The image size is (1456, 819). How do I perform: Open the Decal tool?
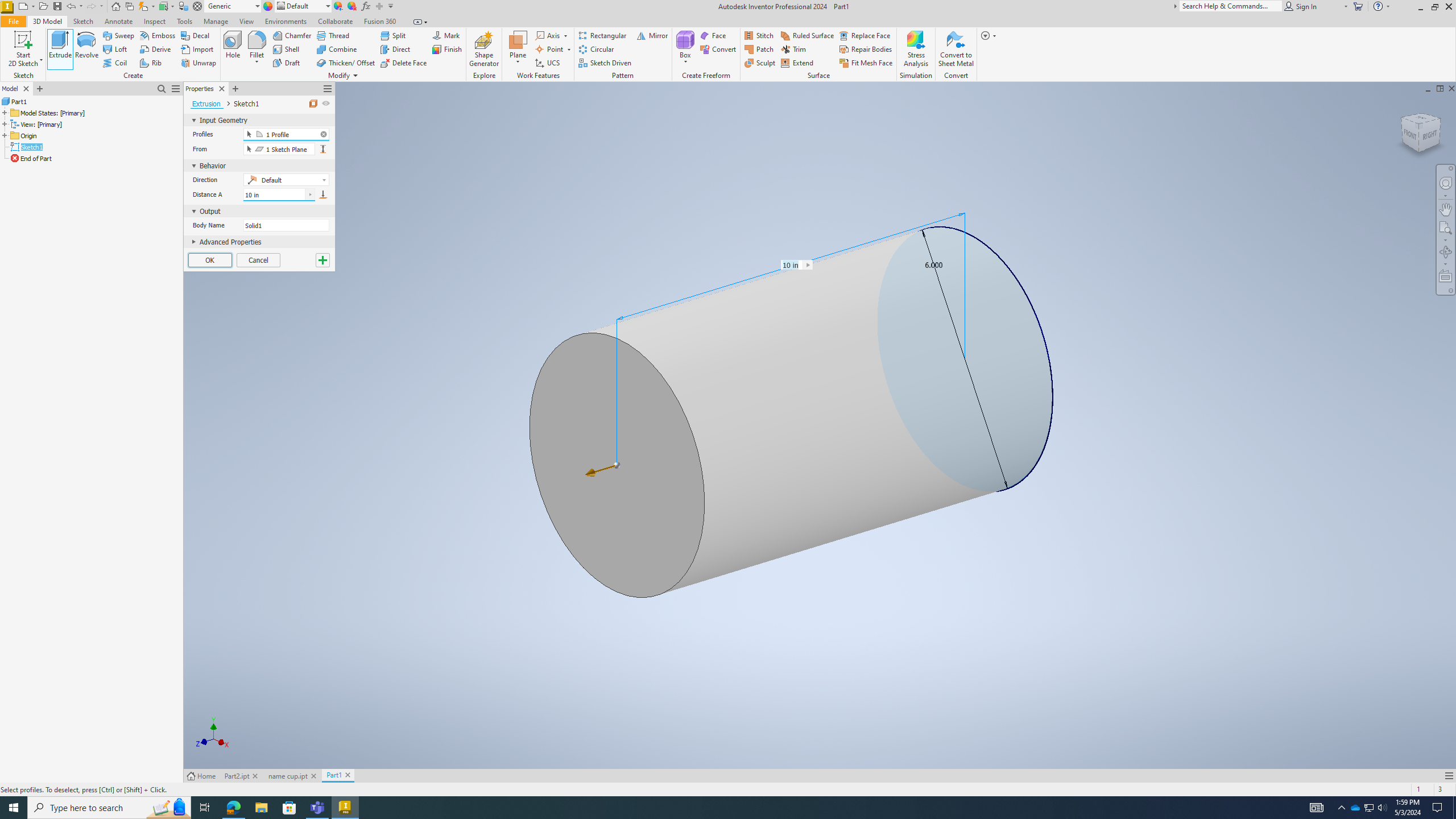196,35
